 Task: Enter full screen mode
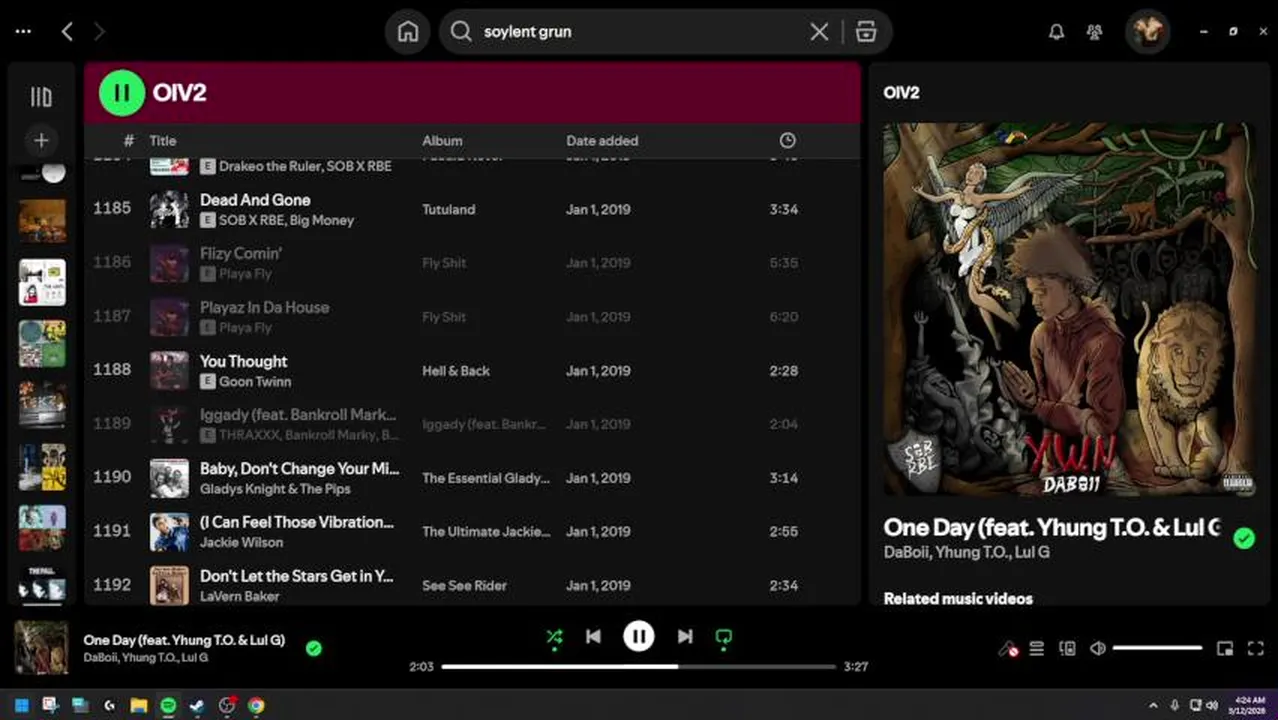click(x=1256, y=649)
